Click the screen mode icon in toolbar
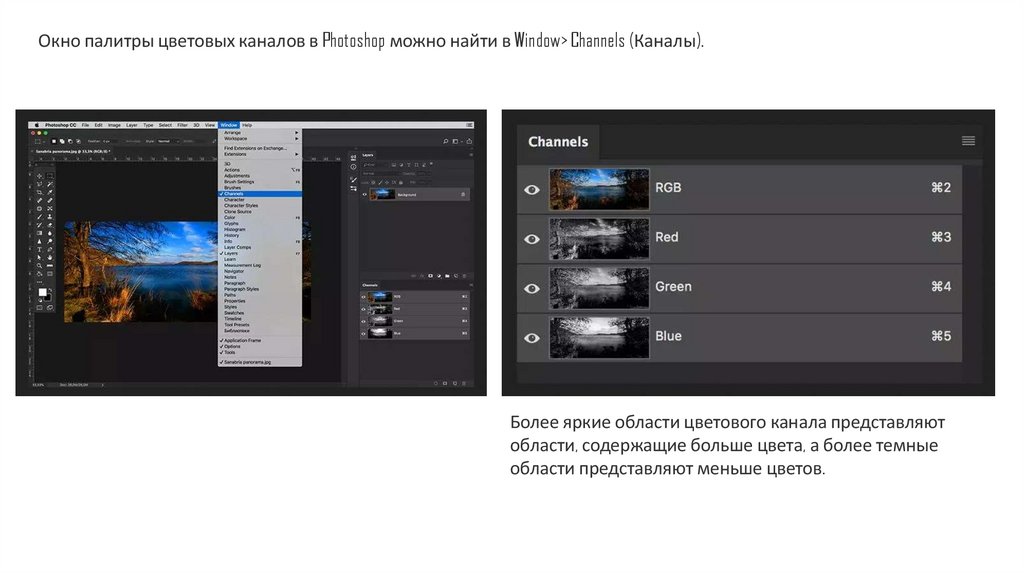Image resolution: width=1024 pixels, height=574 pixels. 50,308
